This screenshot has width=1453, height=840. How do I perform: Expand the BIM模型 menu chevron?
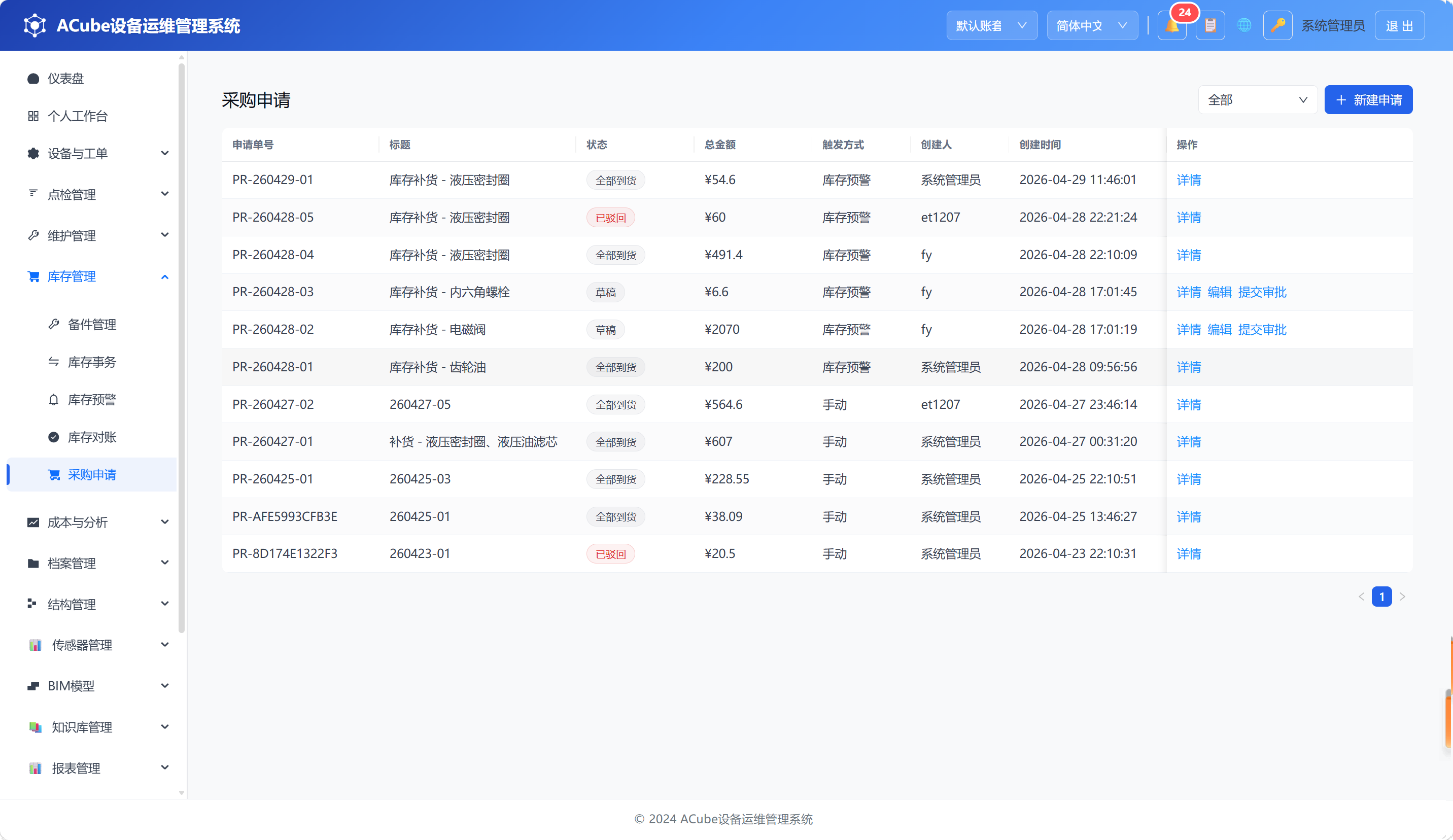pyautogui.click(x=165, y=685)
